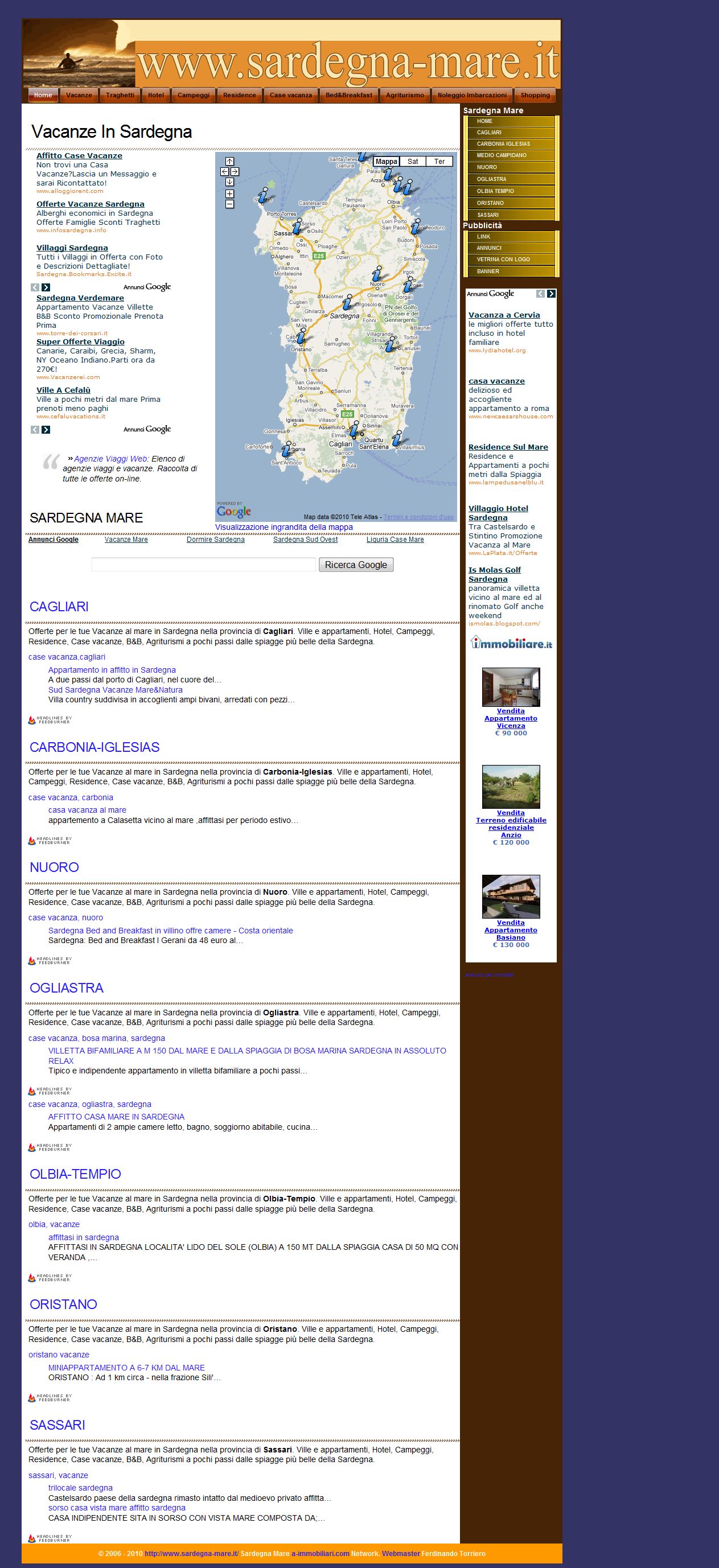Switch map to Mappa view
Screen dimensions: 719x1568
pyautogui.click(x=386, y=161)
